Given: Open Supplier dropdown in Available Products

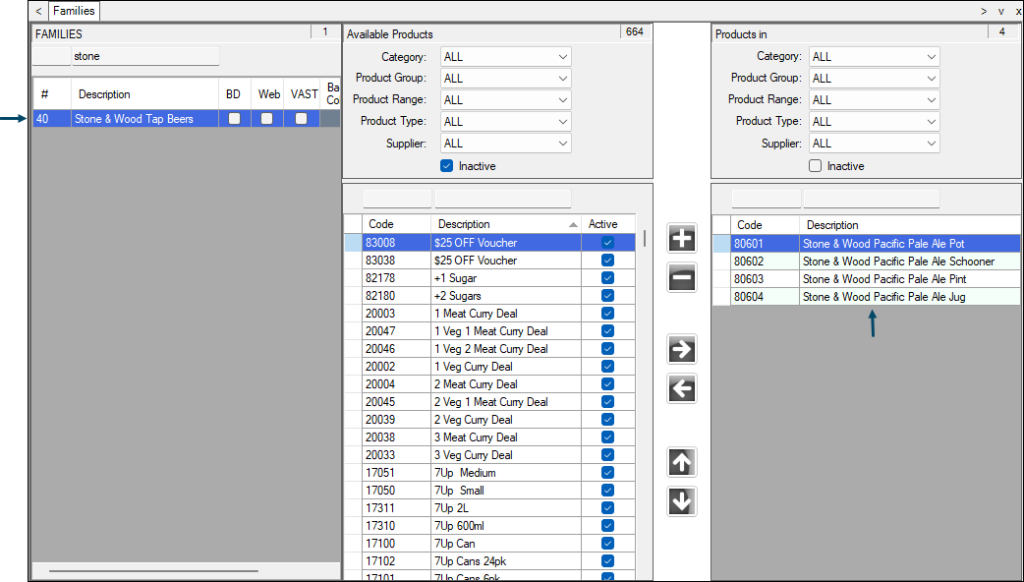Looking at the screenshot, I should coord(506,143).
